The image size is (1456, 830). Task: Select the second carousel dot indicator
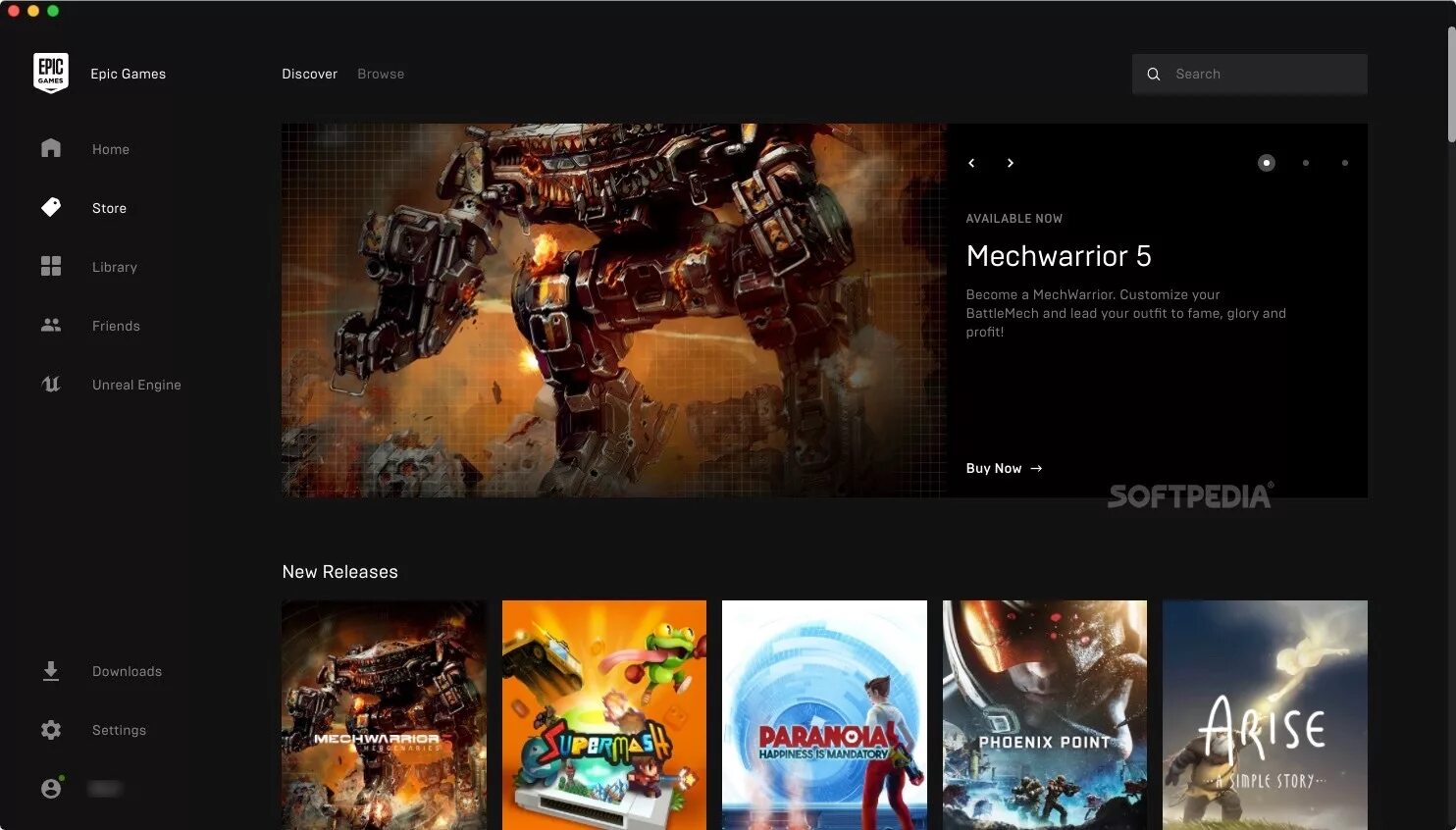pos(1306,163)
